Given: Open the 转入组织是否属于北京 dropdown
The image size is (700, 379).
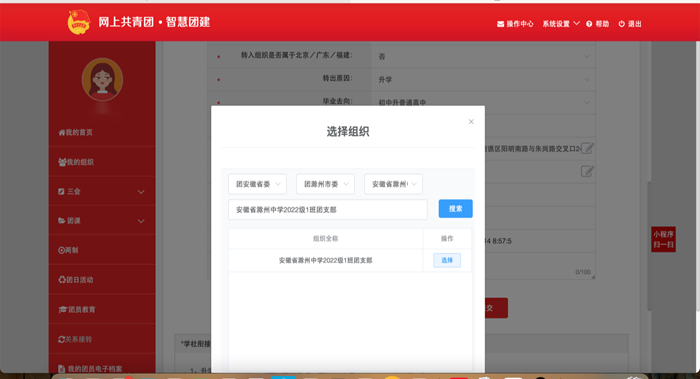Looking at the screenshot, I should 483,56.
